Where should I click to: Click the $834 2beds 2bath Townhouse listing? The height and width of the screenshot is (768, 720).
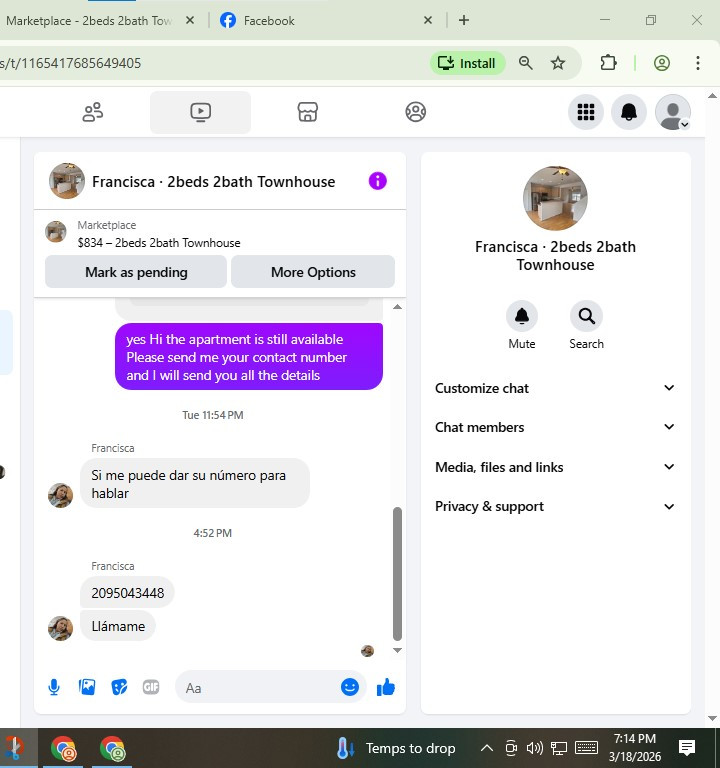tap(159, 242)
